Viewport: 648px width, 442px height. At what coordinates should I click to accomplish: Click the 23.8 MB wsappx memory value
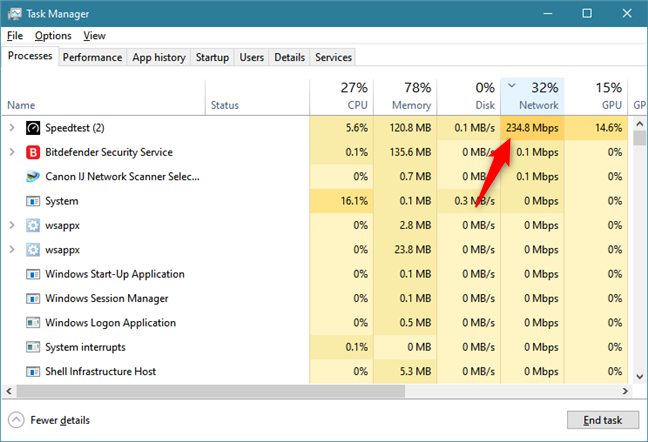[x=412, y=250]
